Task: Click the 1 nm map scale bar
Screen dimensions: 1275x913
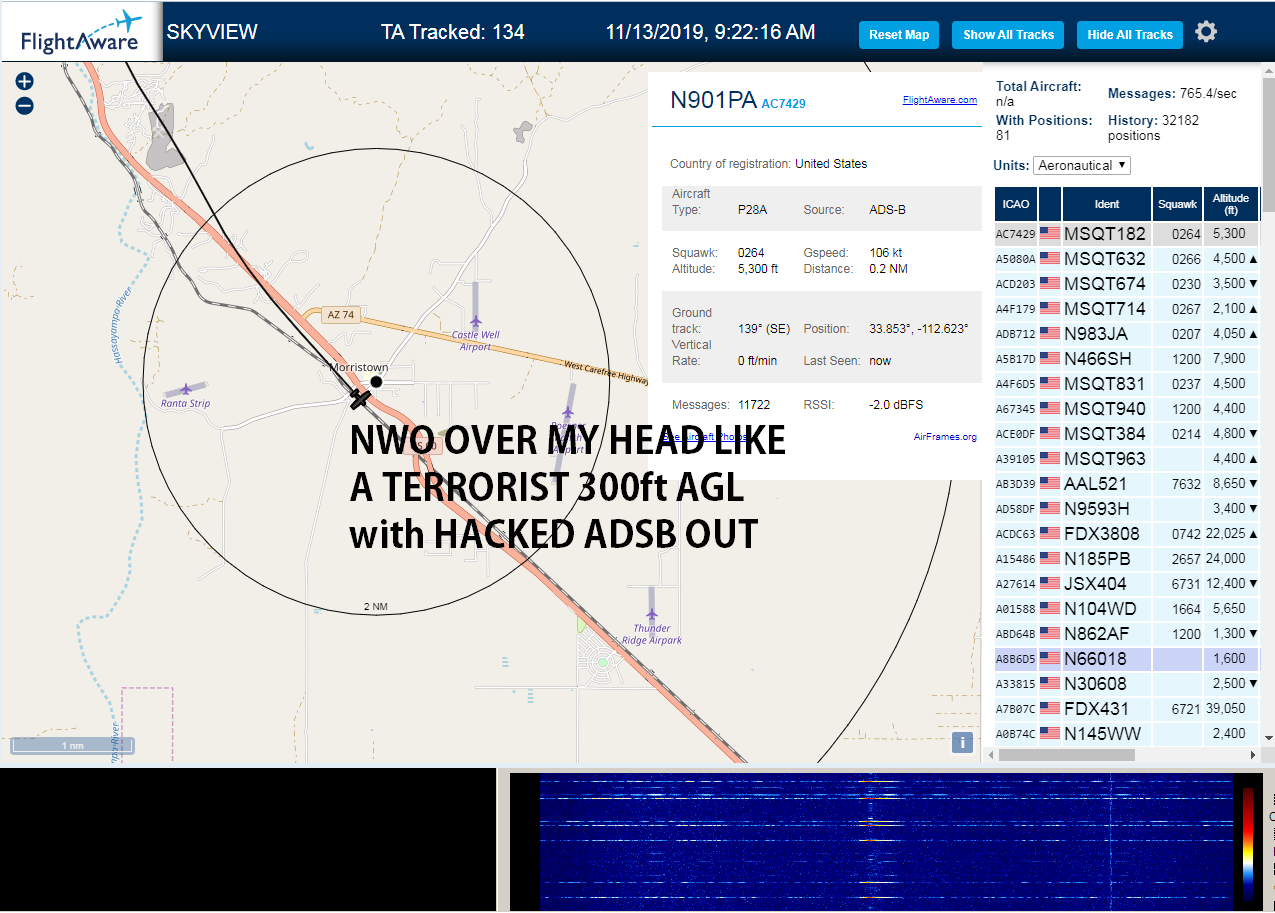Action: point(72,745)
